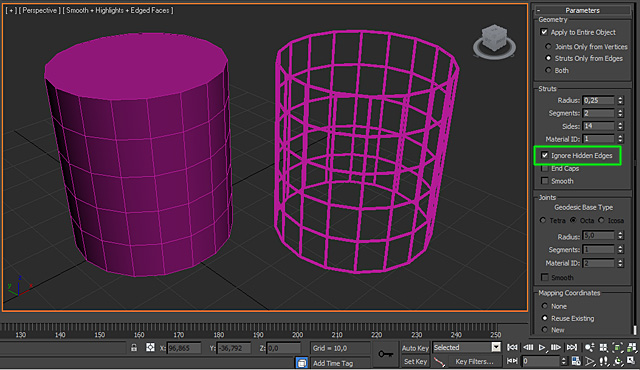Click the isolate selection toggle icon by Add Time Tag

click(x=302, y=363)
